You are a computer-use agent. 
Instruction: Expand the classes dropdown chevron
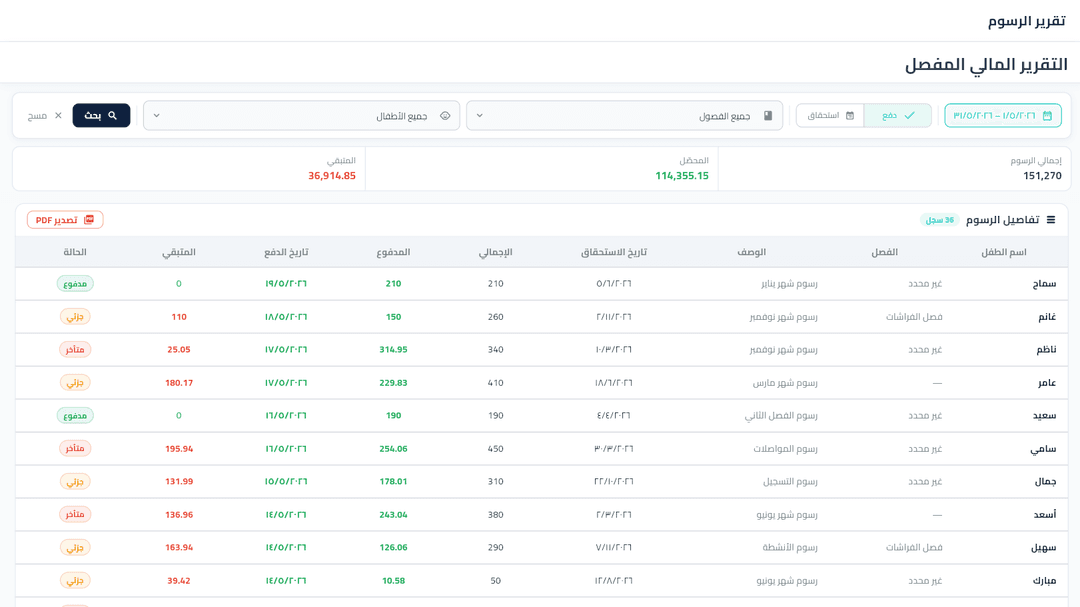coord(479,116)
